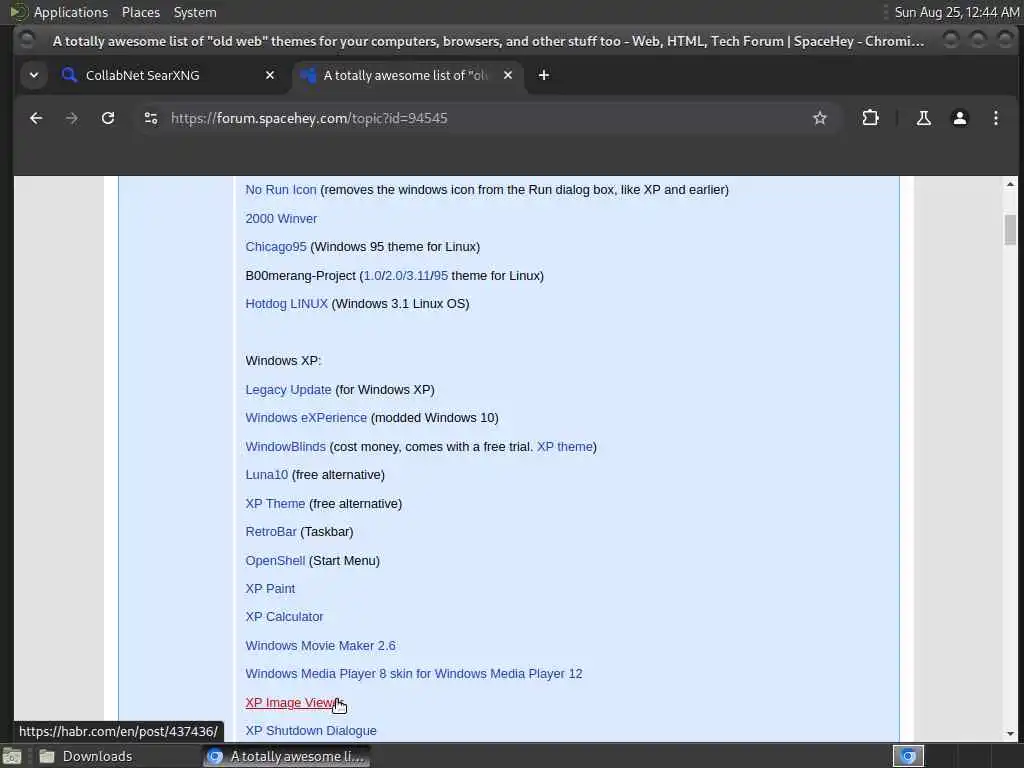The height and width of the screenshot is (768, 1024).
Task: Click the 'Windows XP:' section heading text
Action: (283, 360)
